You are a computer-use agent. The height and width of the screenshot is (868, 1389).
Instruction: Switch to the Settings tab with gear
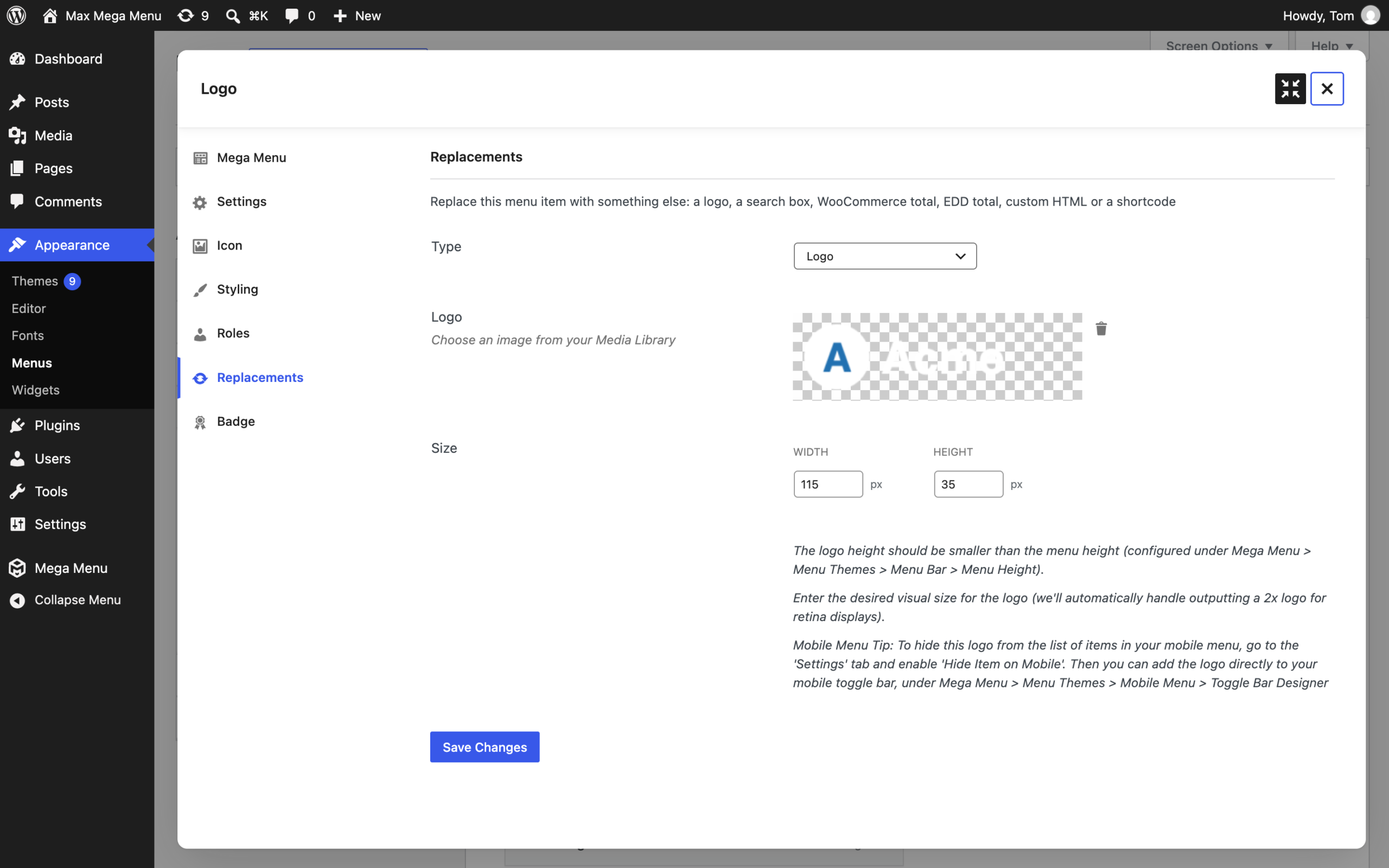(x=230, y=201)
